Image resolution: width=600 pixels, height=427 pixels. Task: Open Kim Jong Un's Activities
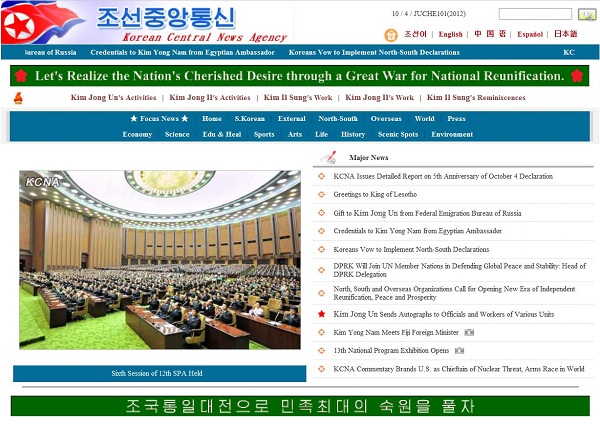click(x=113, y=98)
